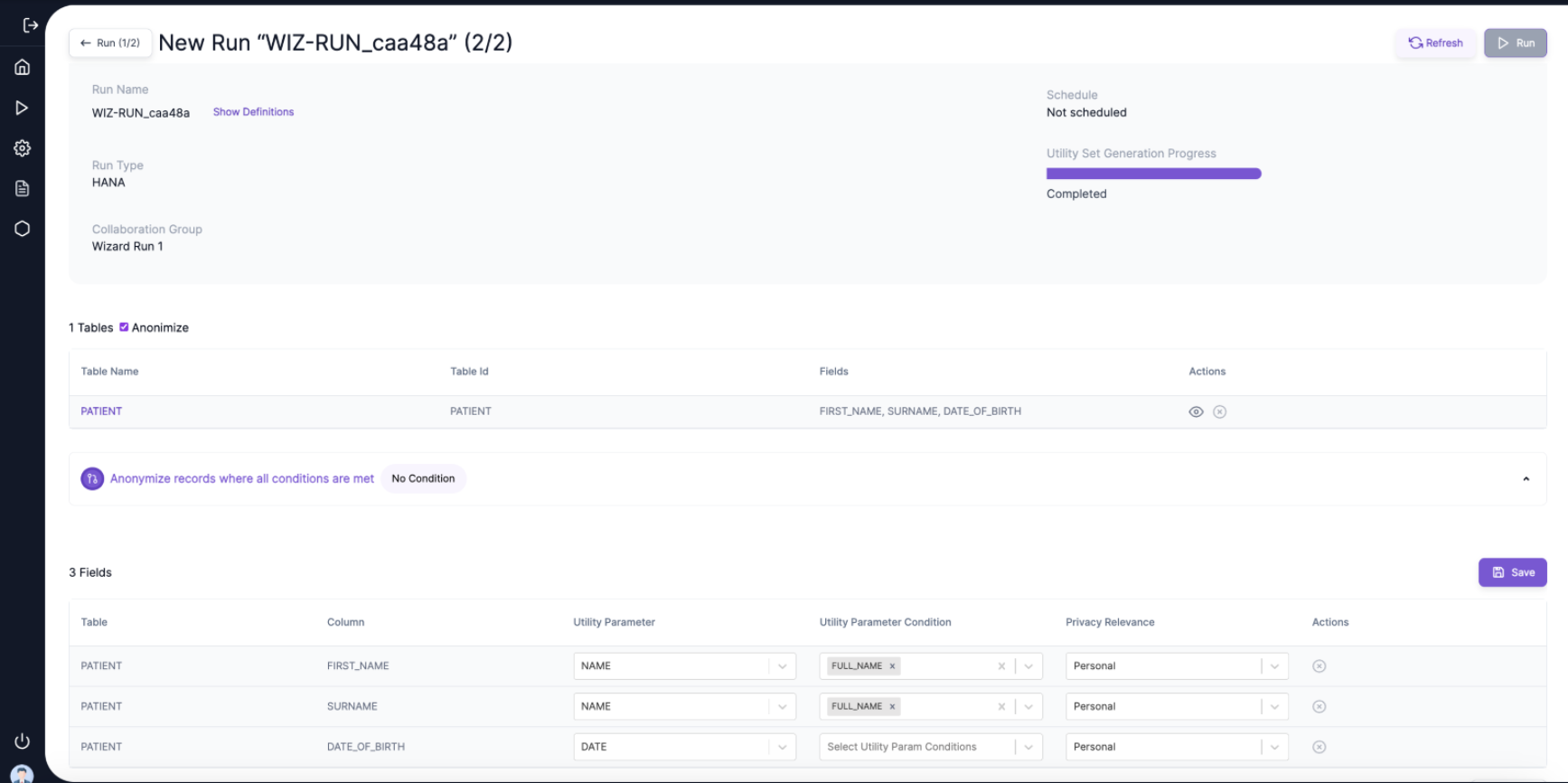The width and height of the screenshot is (1568, 783).
Task: Open the play icon in sidebar
Action: pyautogui.click(x=23, y=108)
